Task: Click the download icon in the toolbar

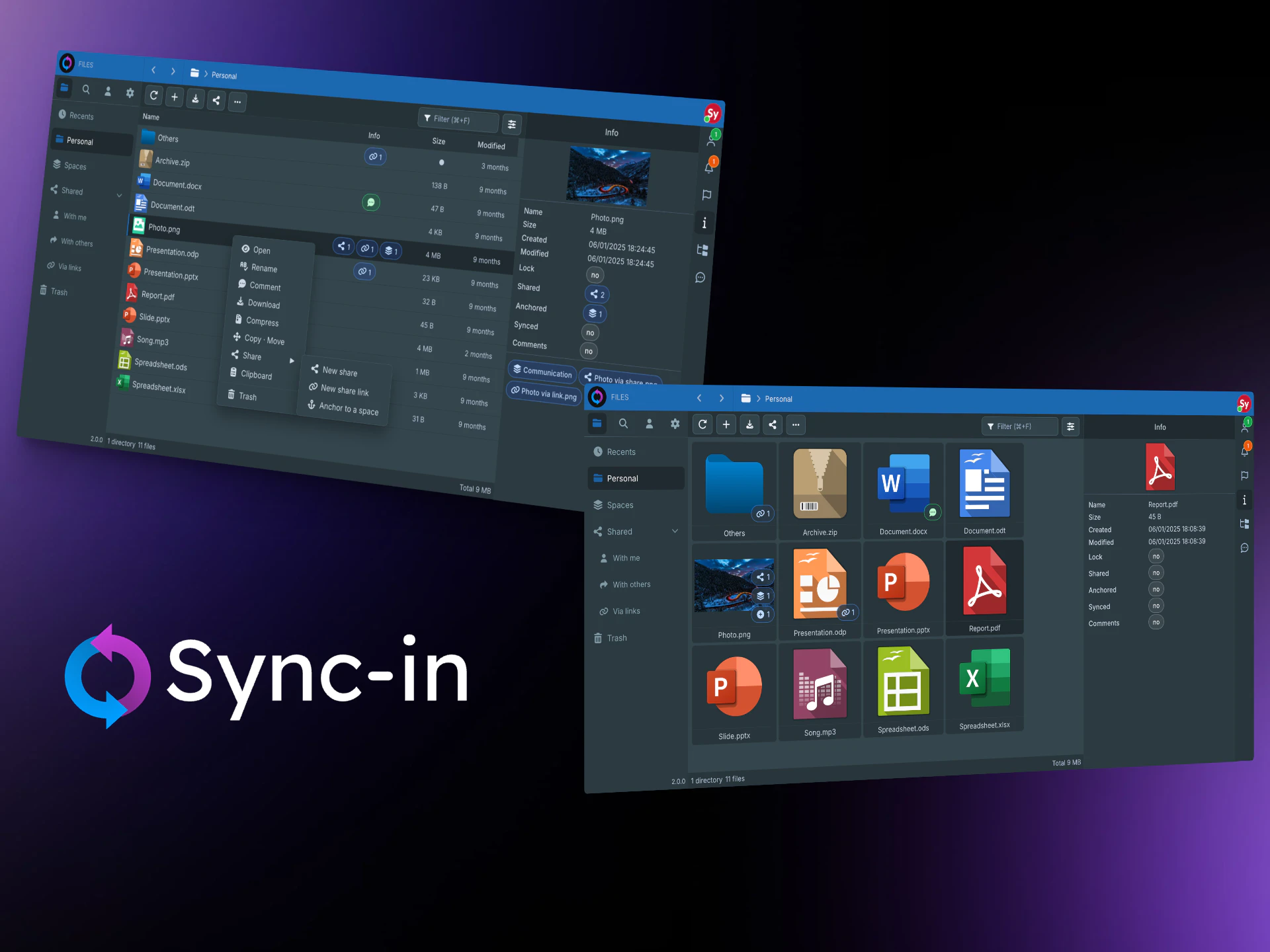Action: click(x=749, y=424)
